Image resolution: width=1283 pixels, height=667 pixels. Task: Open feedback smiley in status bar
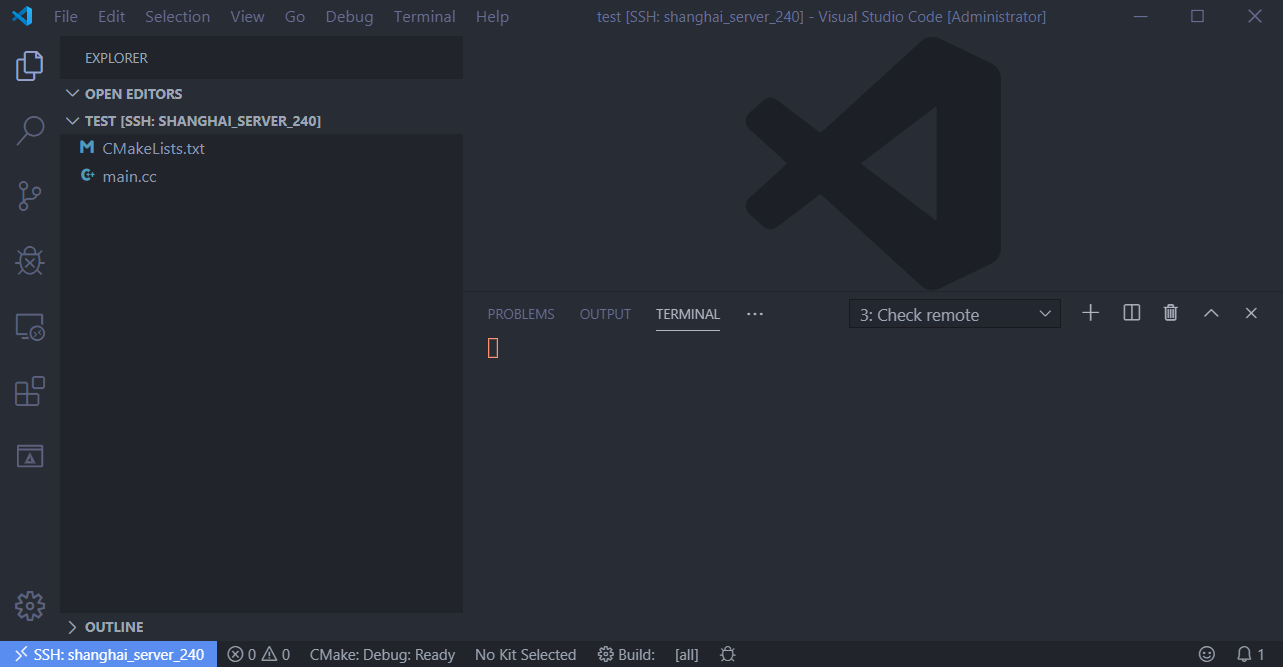click(x=1207, y=655)
